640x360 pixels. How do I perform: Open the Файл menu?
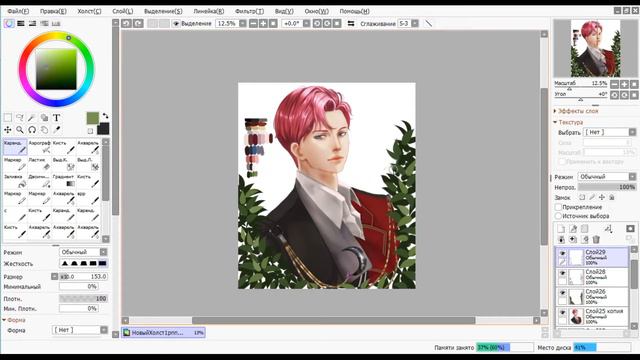pos(18,11)
